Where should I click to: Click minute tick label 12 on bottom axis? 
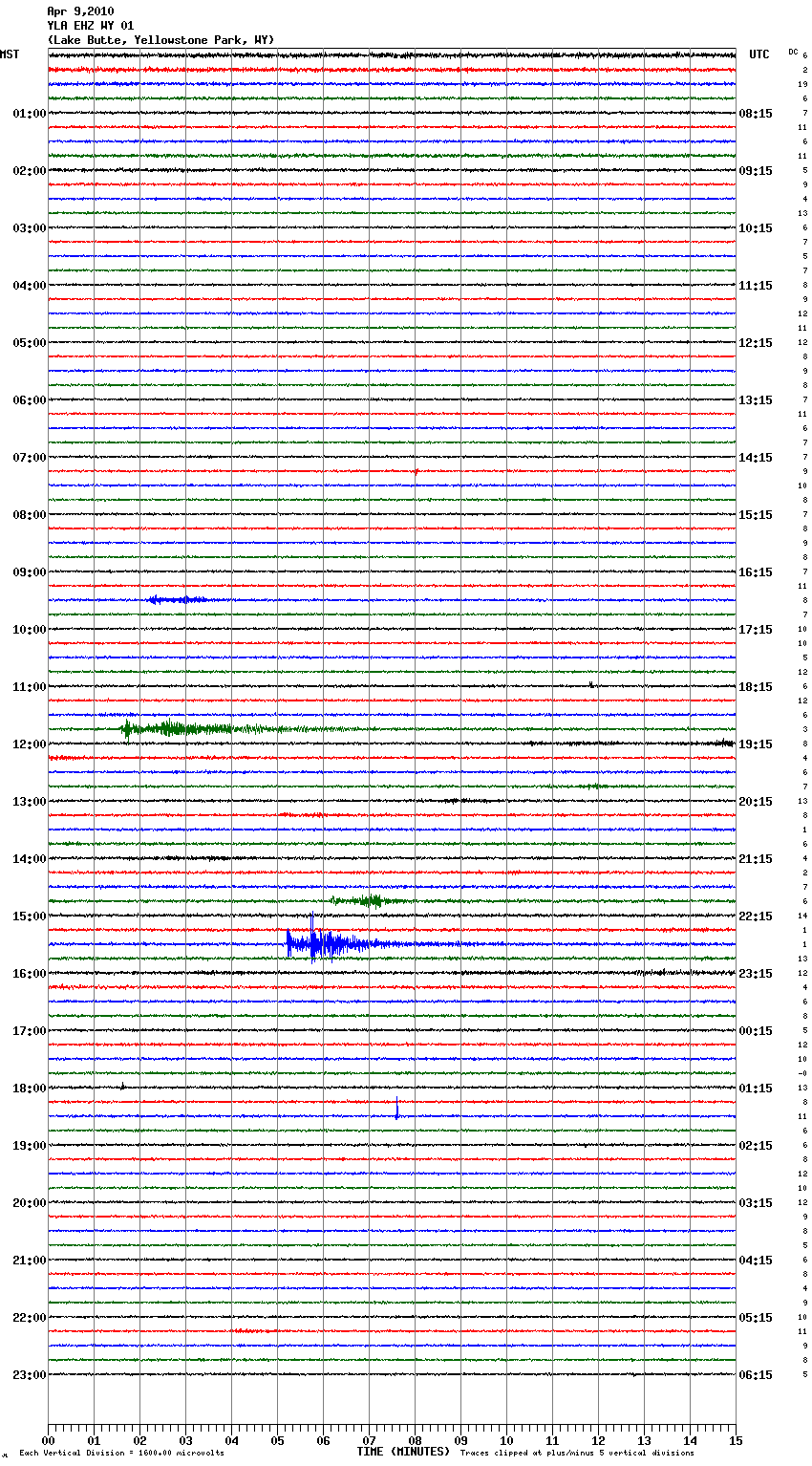coord(598,1440)
